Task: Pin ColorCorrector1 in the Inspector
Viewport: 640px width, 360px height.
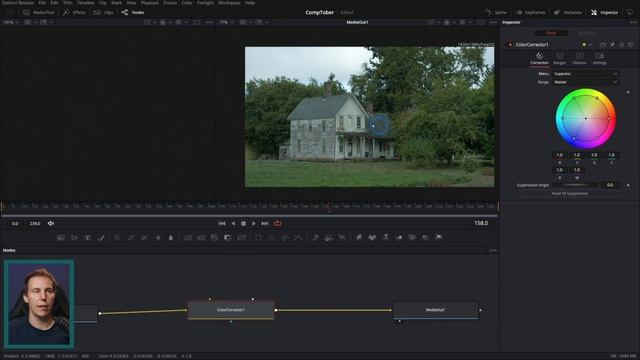Action: 612,44
